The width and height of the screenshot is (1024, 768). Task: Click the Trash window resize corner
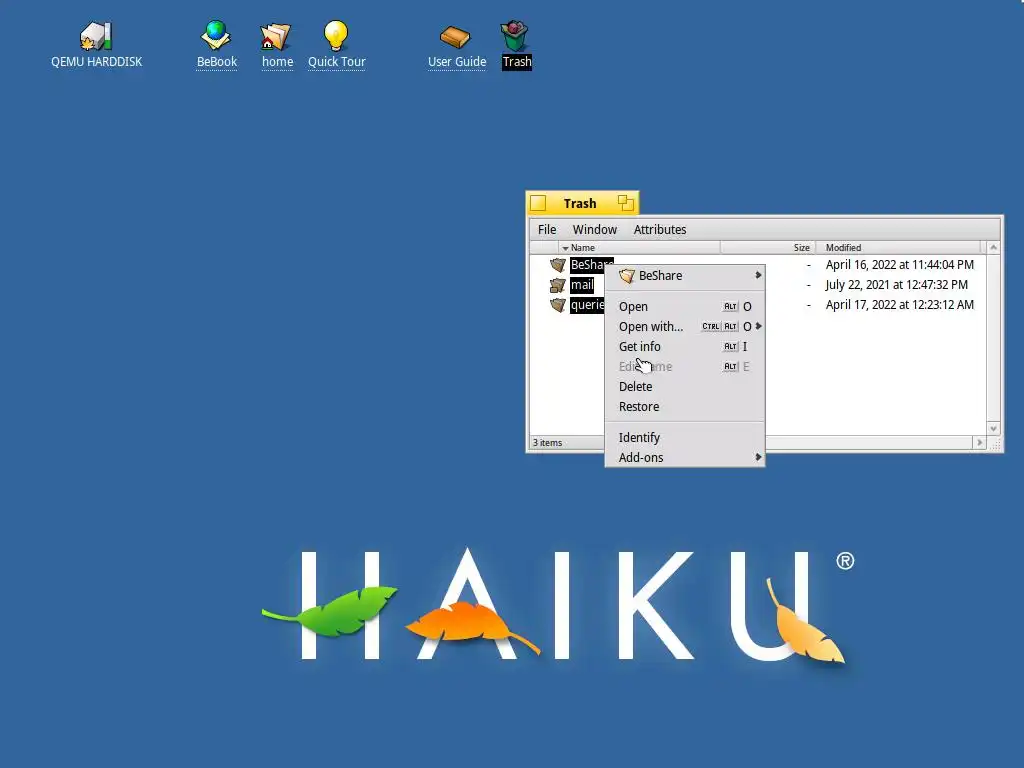click(x=994, y=443)
